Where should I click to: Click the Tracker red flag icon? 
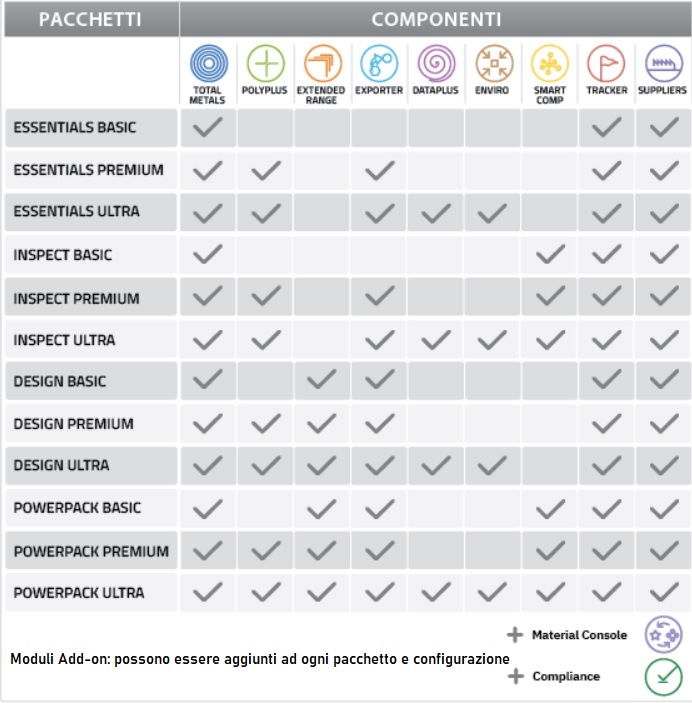pyautogui.click(x=606, y=63)
